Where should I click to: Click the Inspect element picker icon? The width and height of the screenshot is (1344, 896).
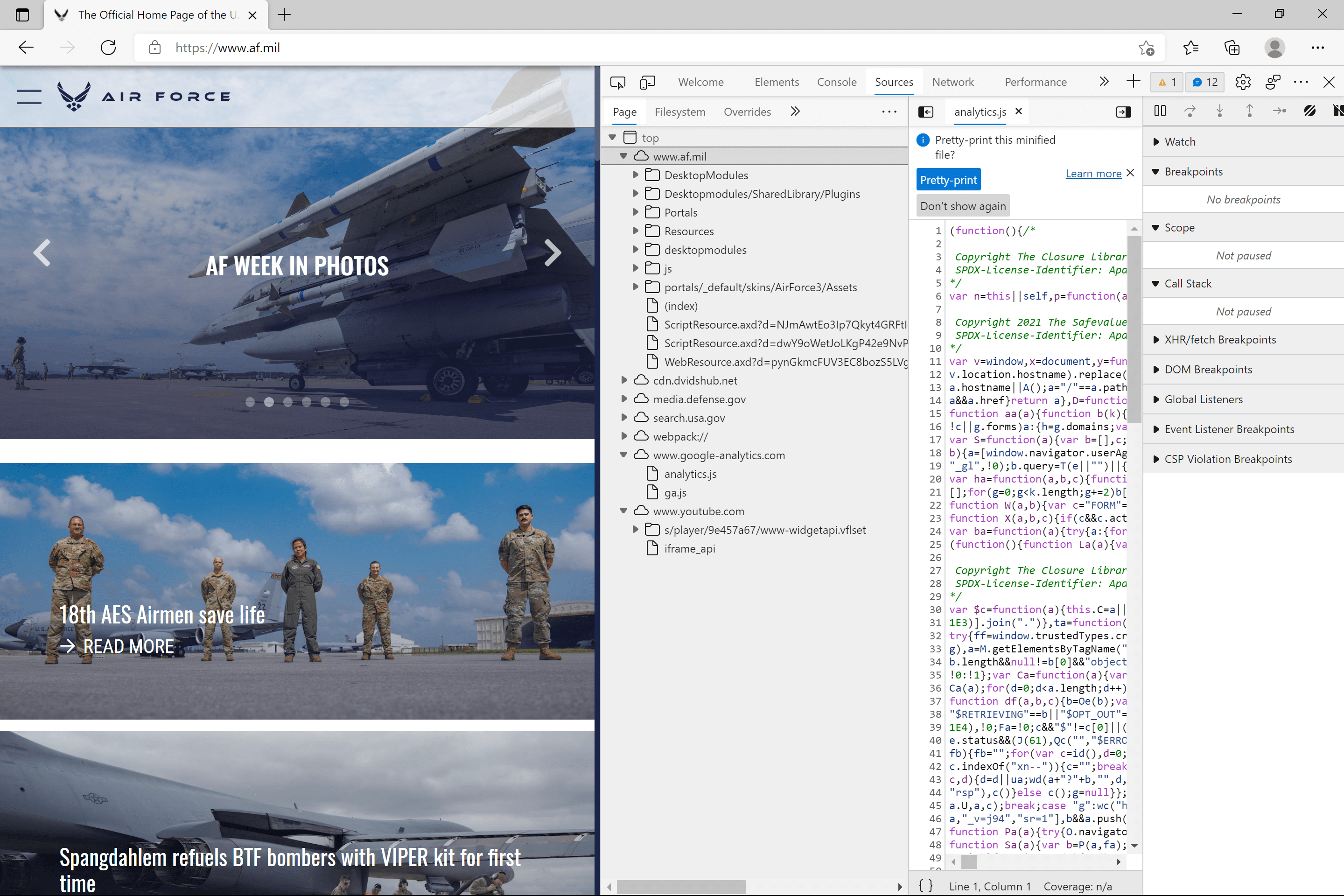pos(617,82)
